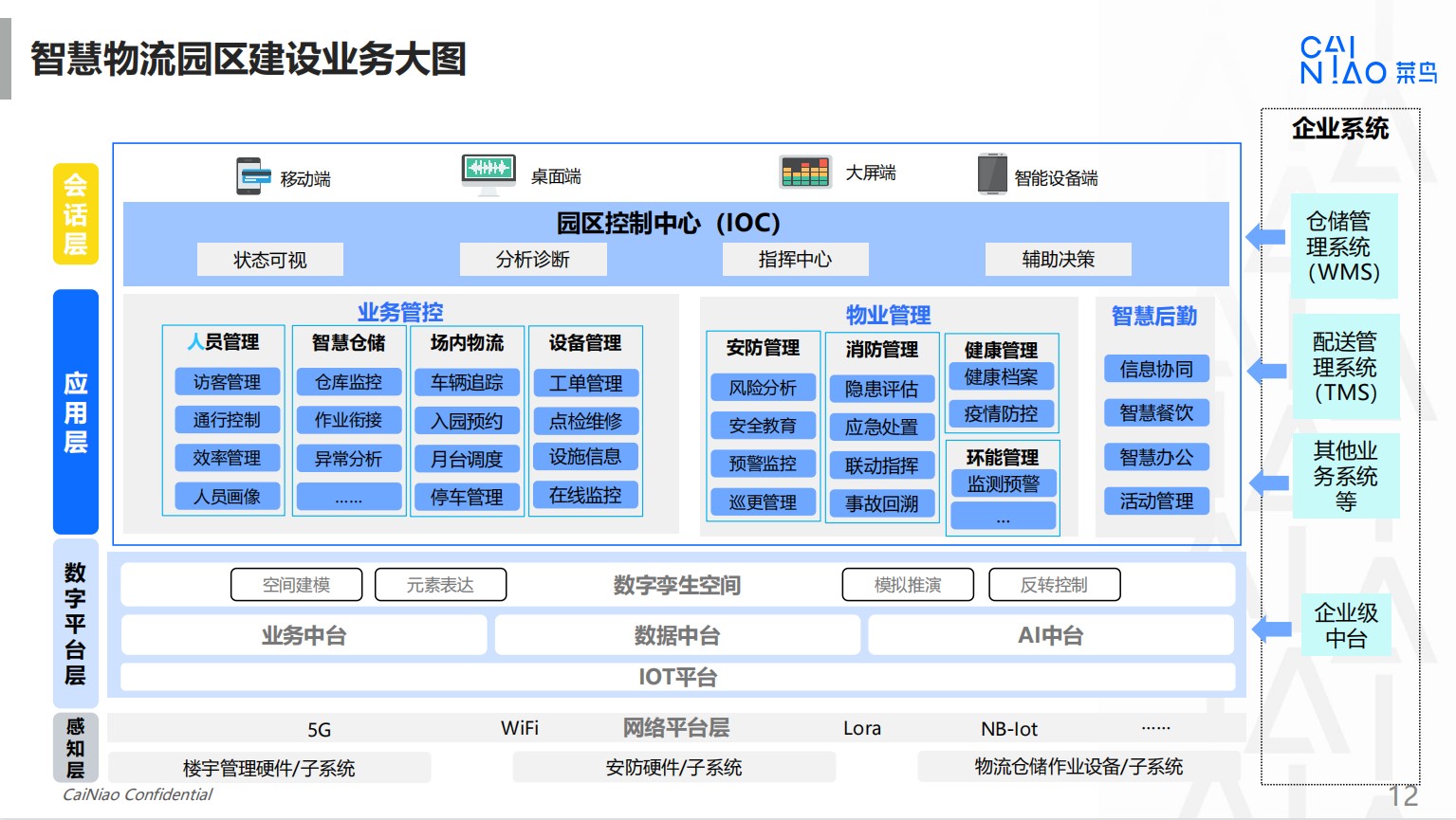Screen dimensions: 1456x820
Task: Click the IOT平台 bar
Action: [x=677, y=677]
